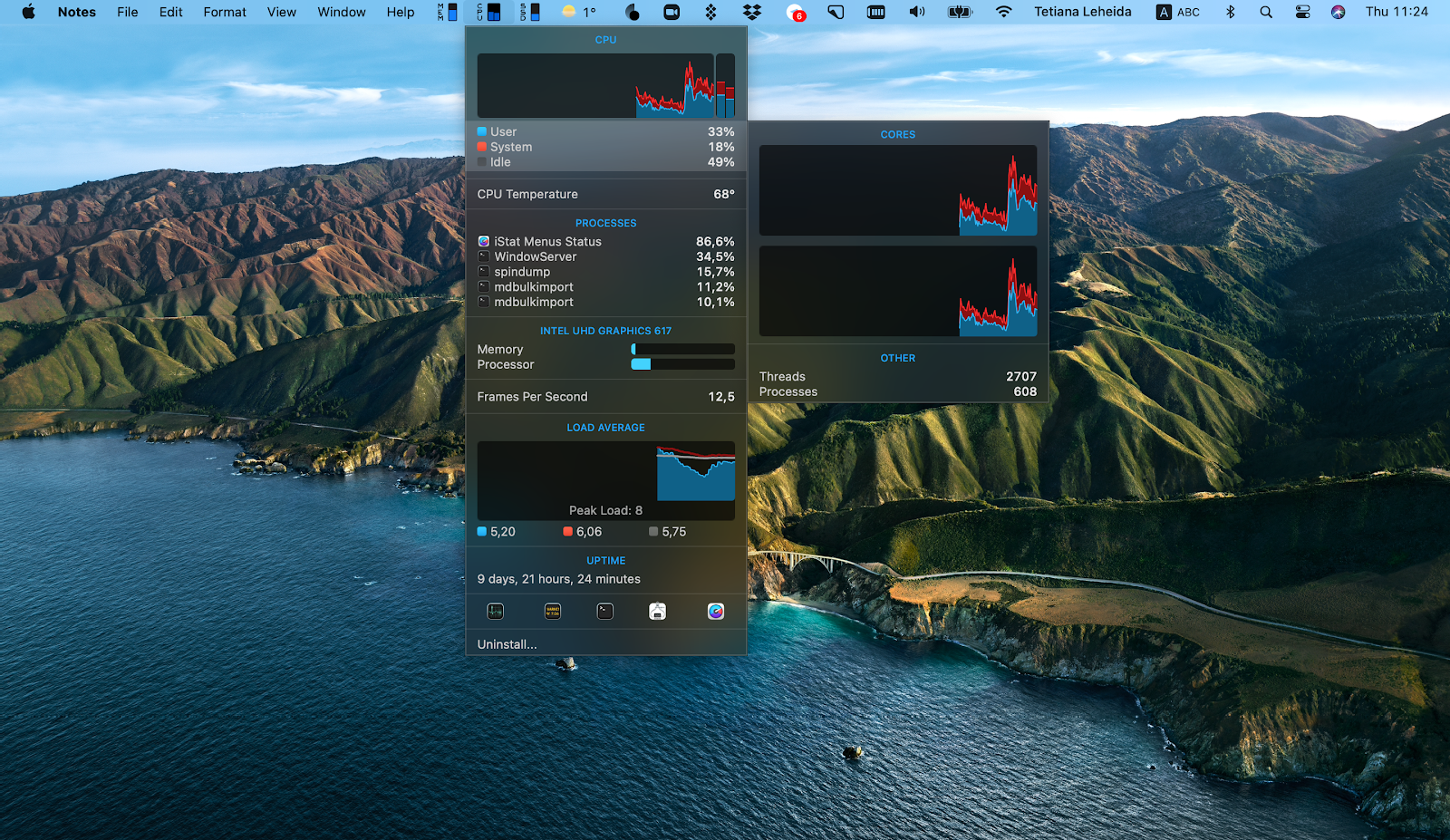1450x840 pixels.
Task: Click the battery charging icon in menu bar
Action: 960,12
